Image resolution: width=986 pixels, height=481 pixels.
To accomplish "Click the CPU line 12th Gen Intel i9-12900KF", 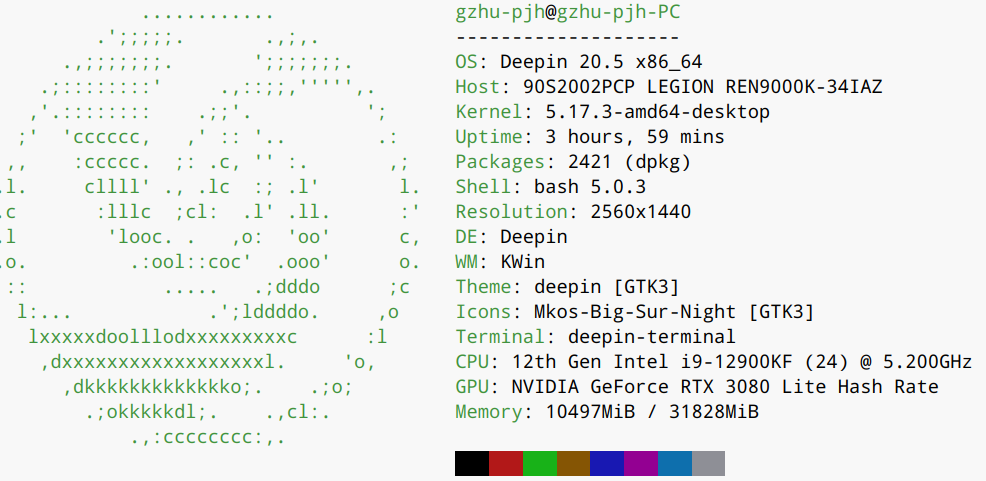I will click(x=714, y=362).
